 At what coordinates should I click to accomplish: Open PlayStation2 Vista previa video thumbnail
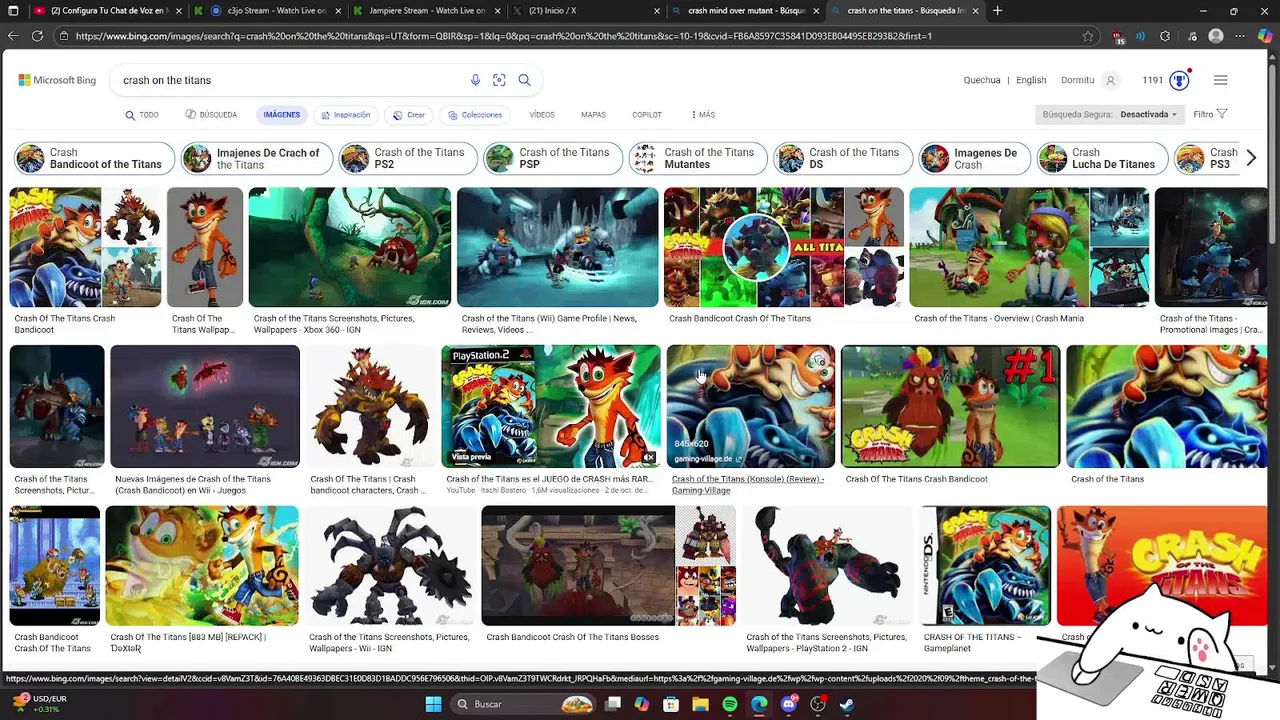click(551, 406)
